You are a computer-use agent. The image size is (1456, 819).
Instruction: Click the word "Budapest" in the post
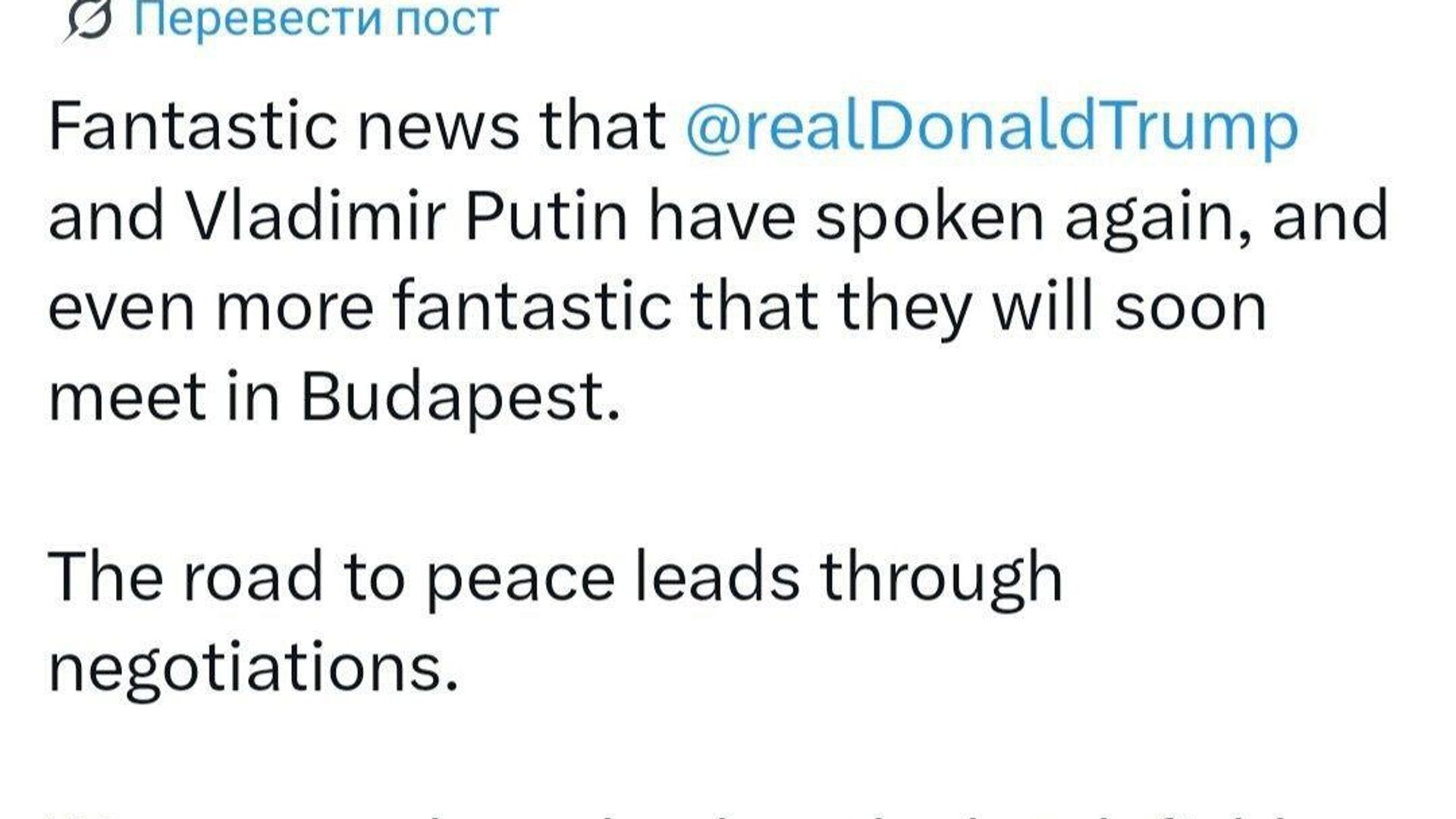460,397
